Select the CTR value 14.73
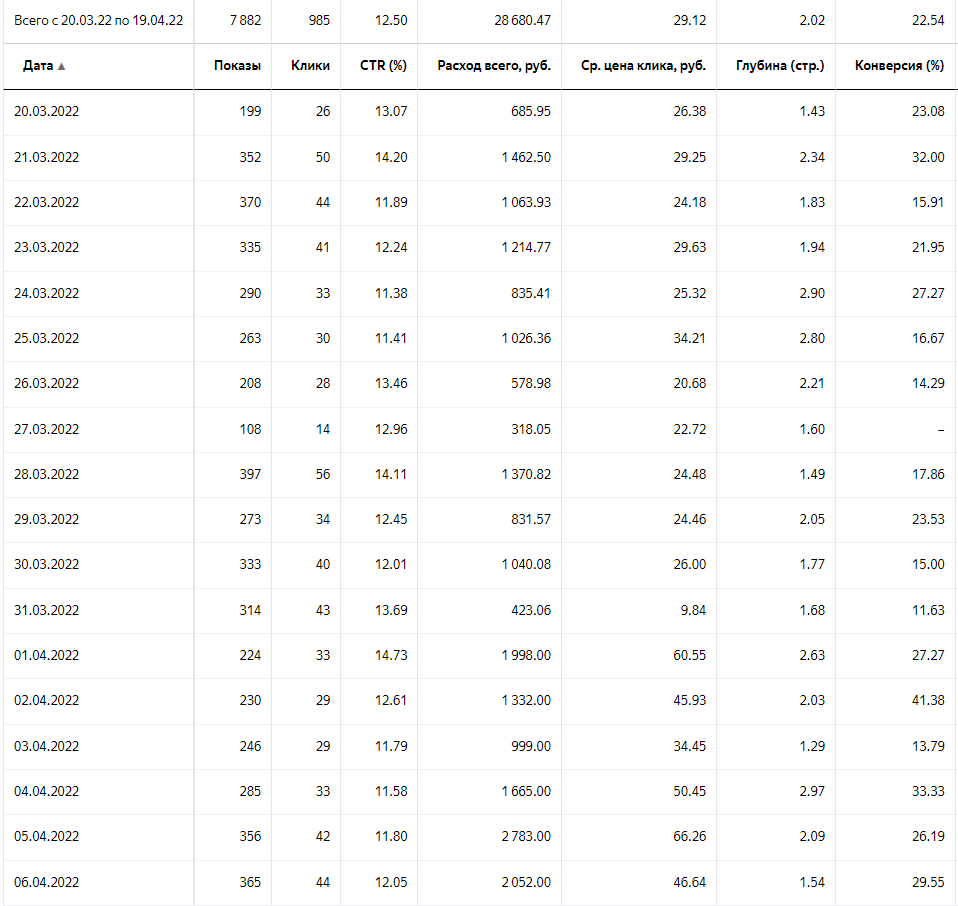The width and height of the screenshot is (958, 906). tap(390, 655)
